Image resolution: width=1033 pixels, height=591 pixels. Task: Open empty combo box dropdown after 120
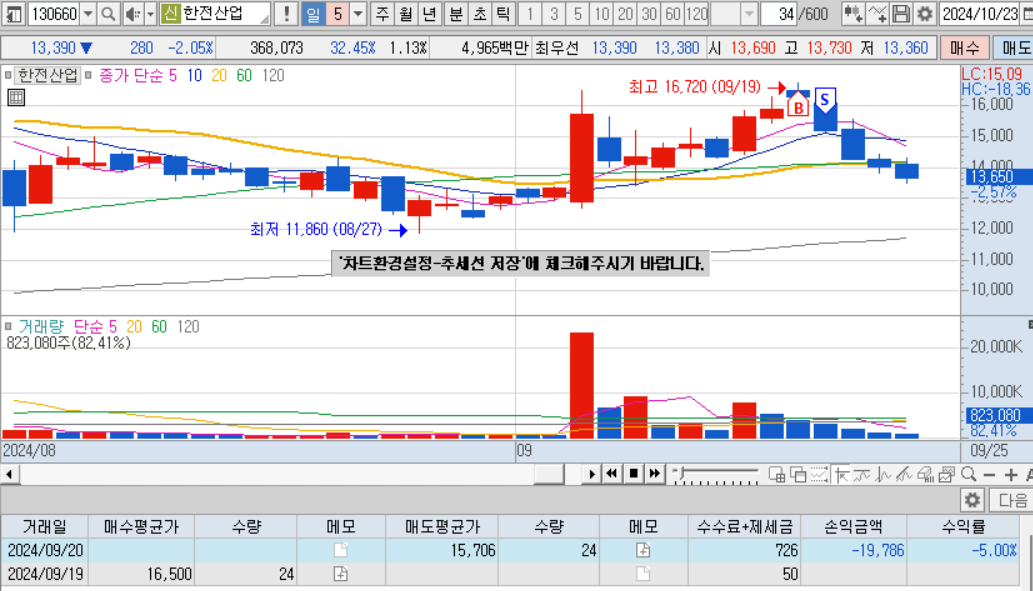[749, 14]
